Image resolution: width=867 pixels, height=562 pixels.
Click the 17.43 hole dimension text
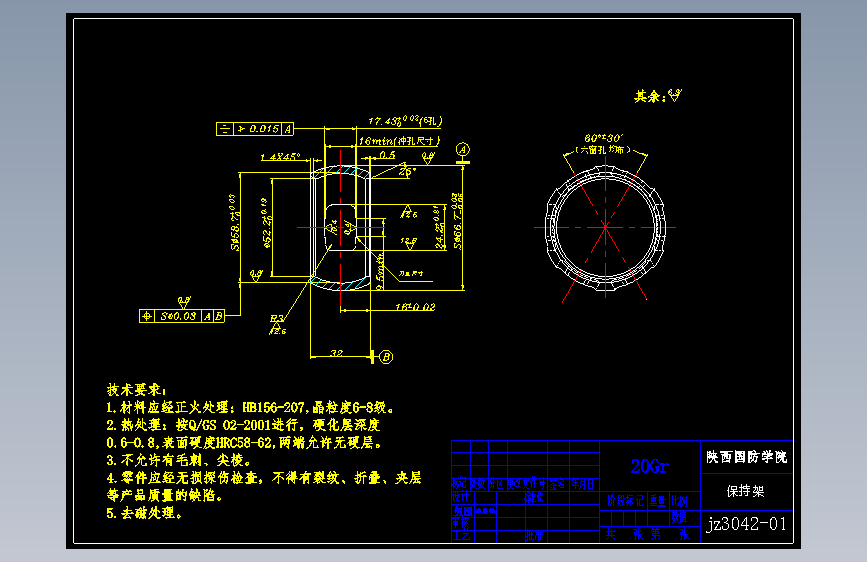pos(405,121)
